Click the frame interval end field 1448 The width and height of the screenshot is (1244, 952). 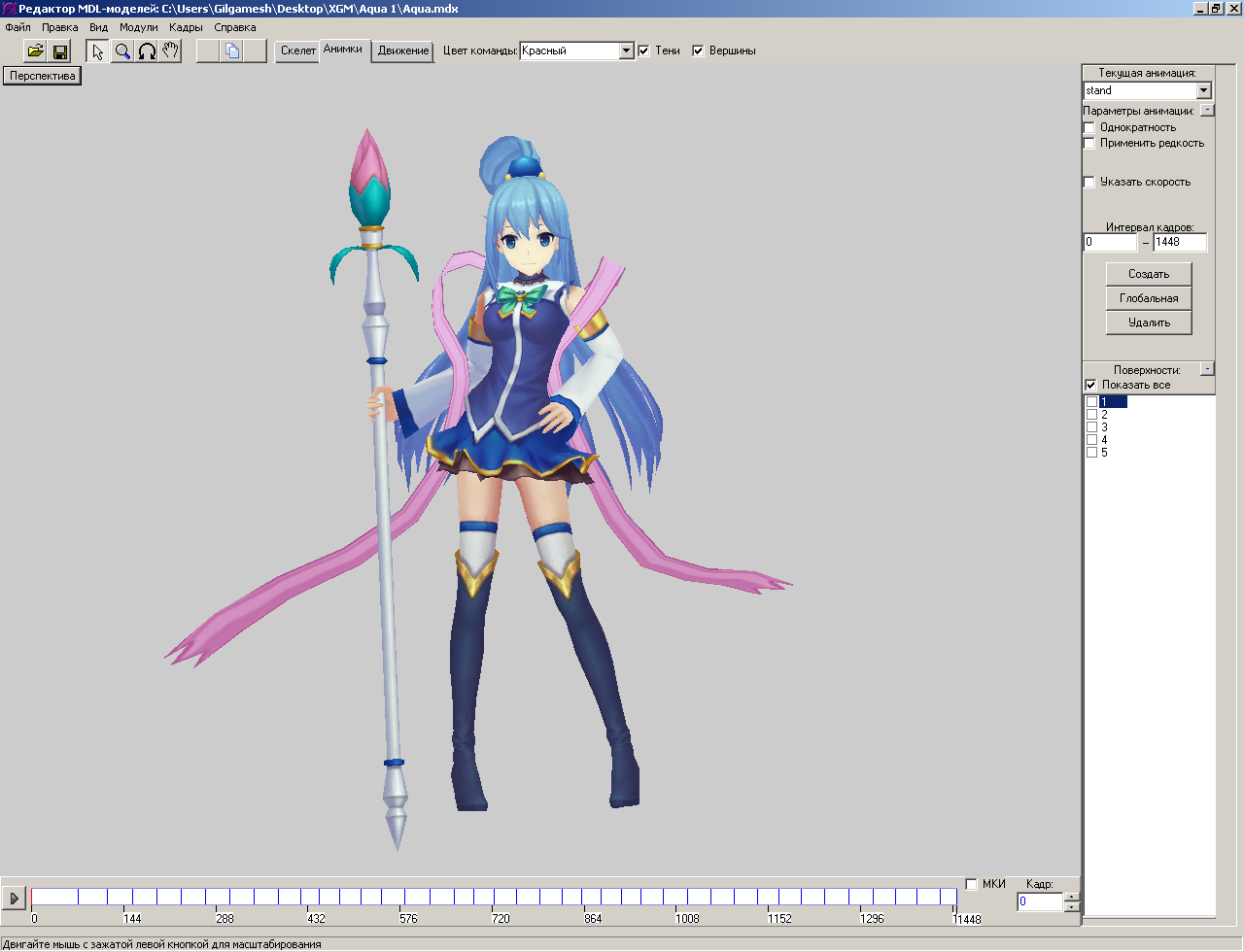pyautogui.click(x=1180, y=242)
